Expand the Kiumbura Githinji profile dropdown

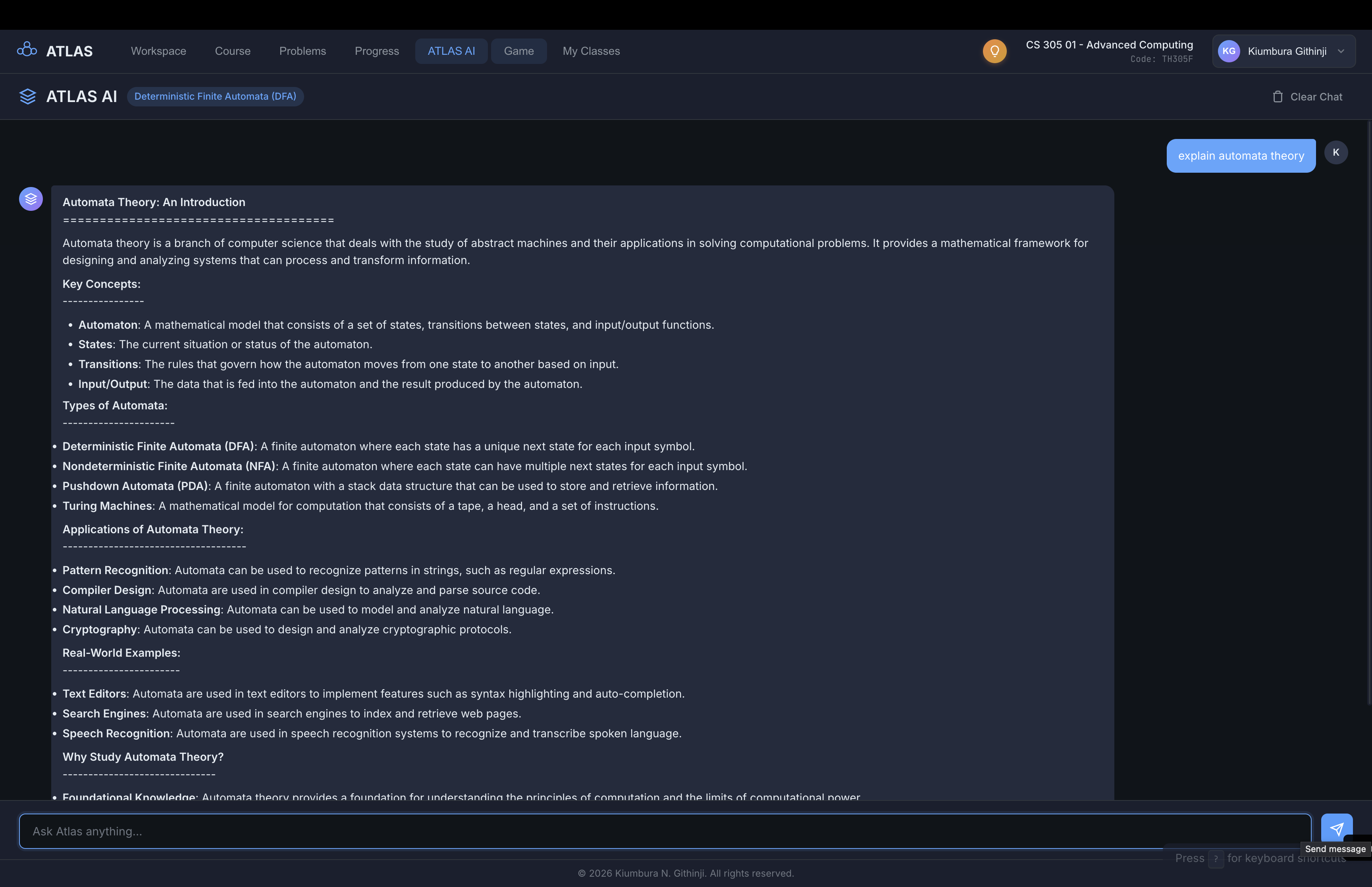point(1341,51)
